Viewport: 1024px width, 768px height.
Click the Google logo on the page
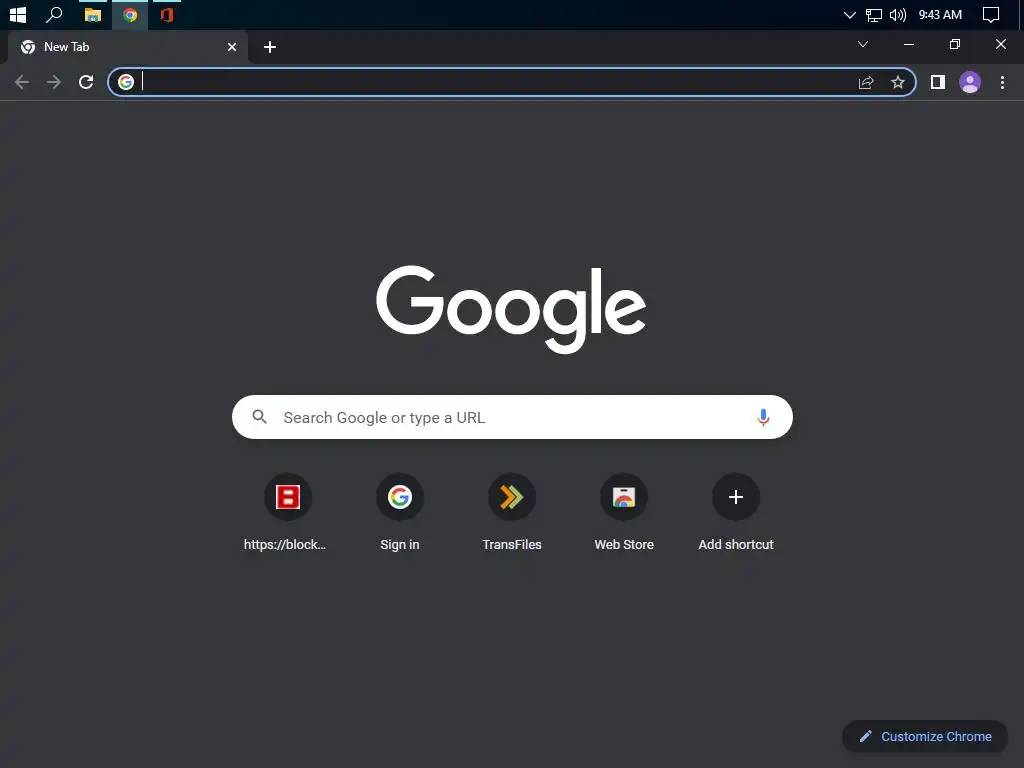[x=511, y=308]
